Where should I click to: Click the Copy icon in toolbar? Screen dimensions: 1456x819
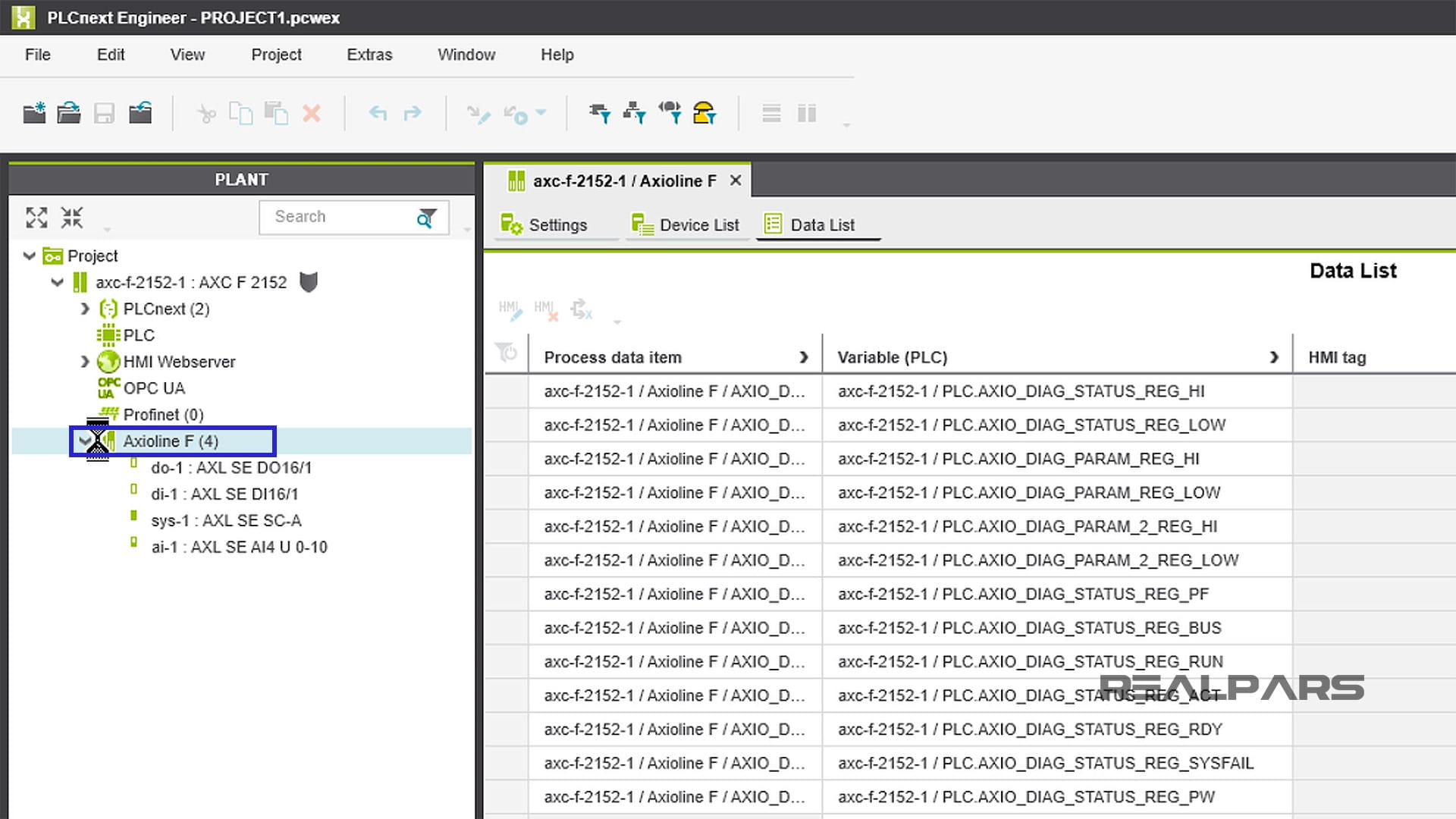coord(240,113)
